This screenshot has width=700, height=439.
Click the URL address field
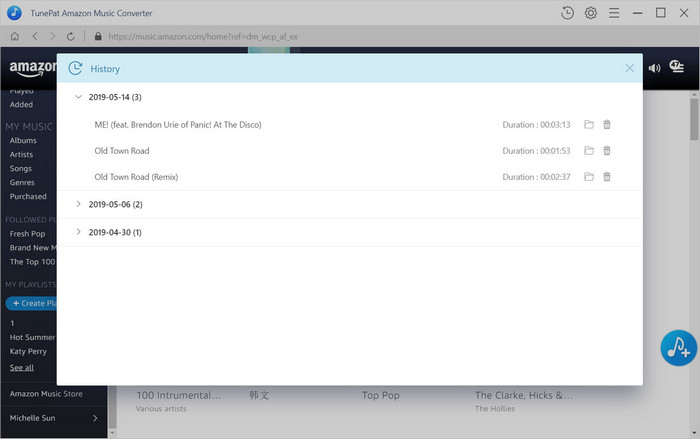(x=203, y=37)
